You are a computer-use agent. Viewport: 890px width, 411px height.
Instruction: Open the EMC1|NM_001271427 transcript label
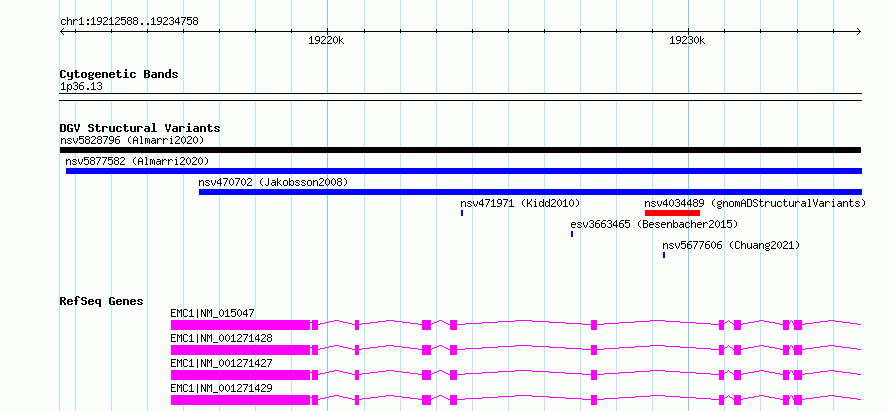(221, 363)
